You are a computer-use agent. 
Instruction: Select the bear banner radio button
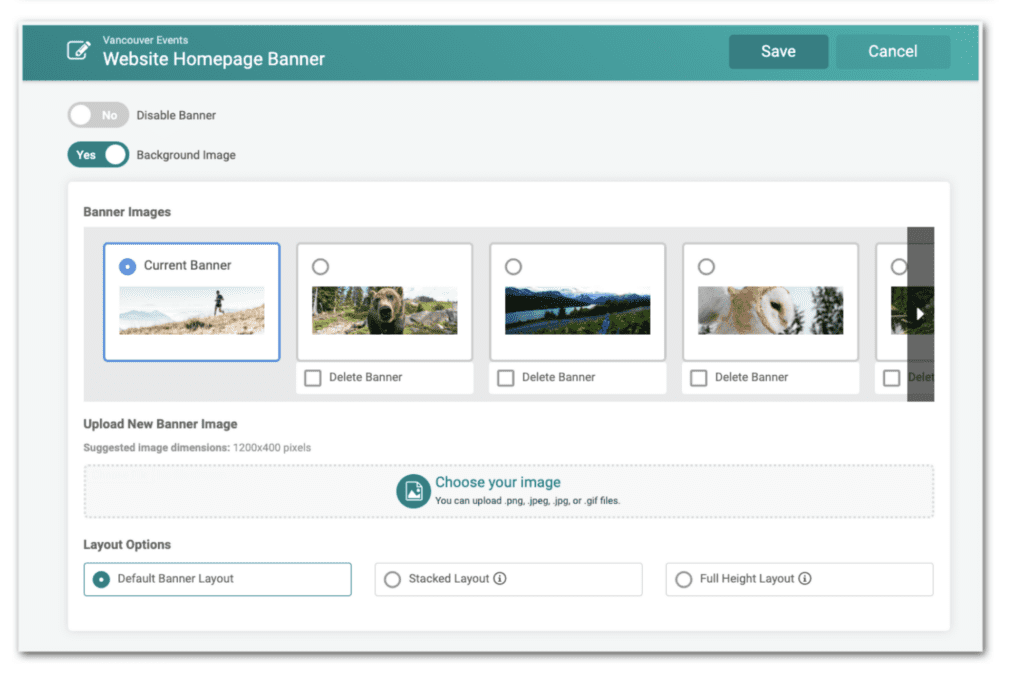[321, 266]
